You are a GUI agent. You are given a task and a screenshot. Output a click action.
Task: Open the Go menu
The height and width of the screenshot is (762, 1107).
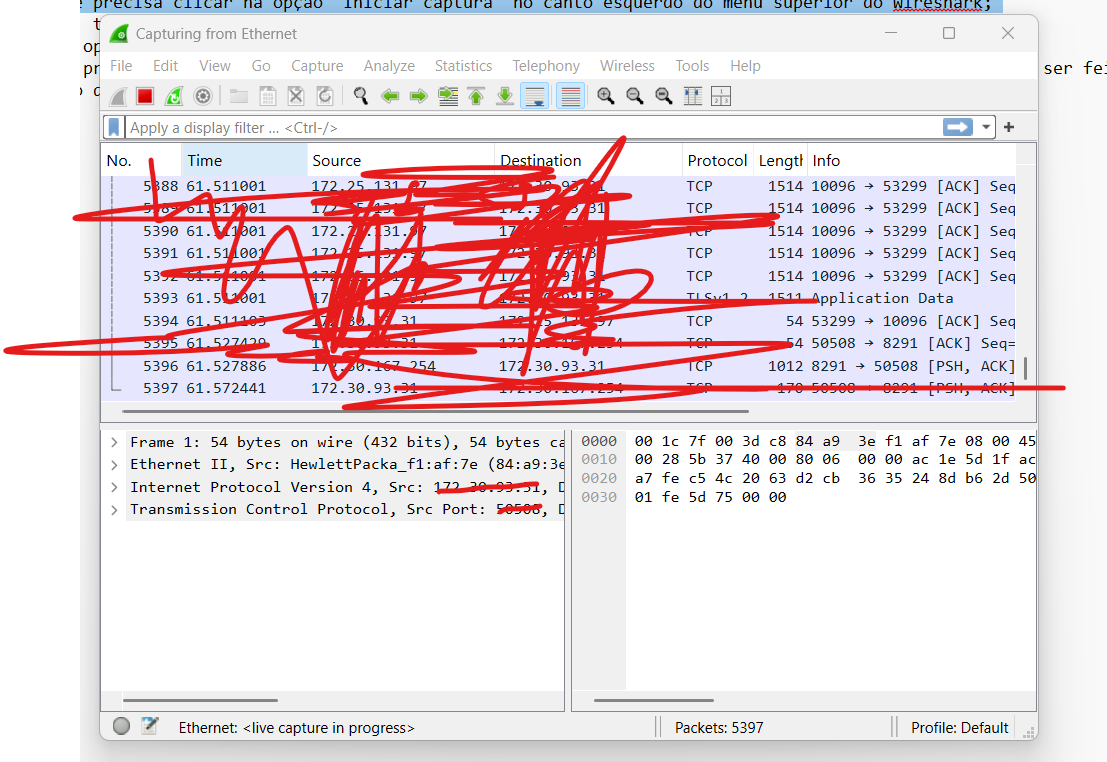pyautogui.click(x=261, y=66)
